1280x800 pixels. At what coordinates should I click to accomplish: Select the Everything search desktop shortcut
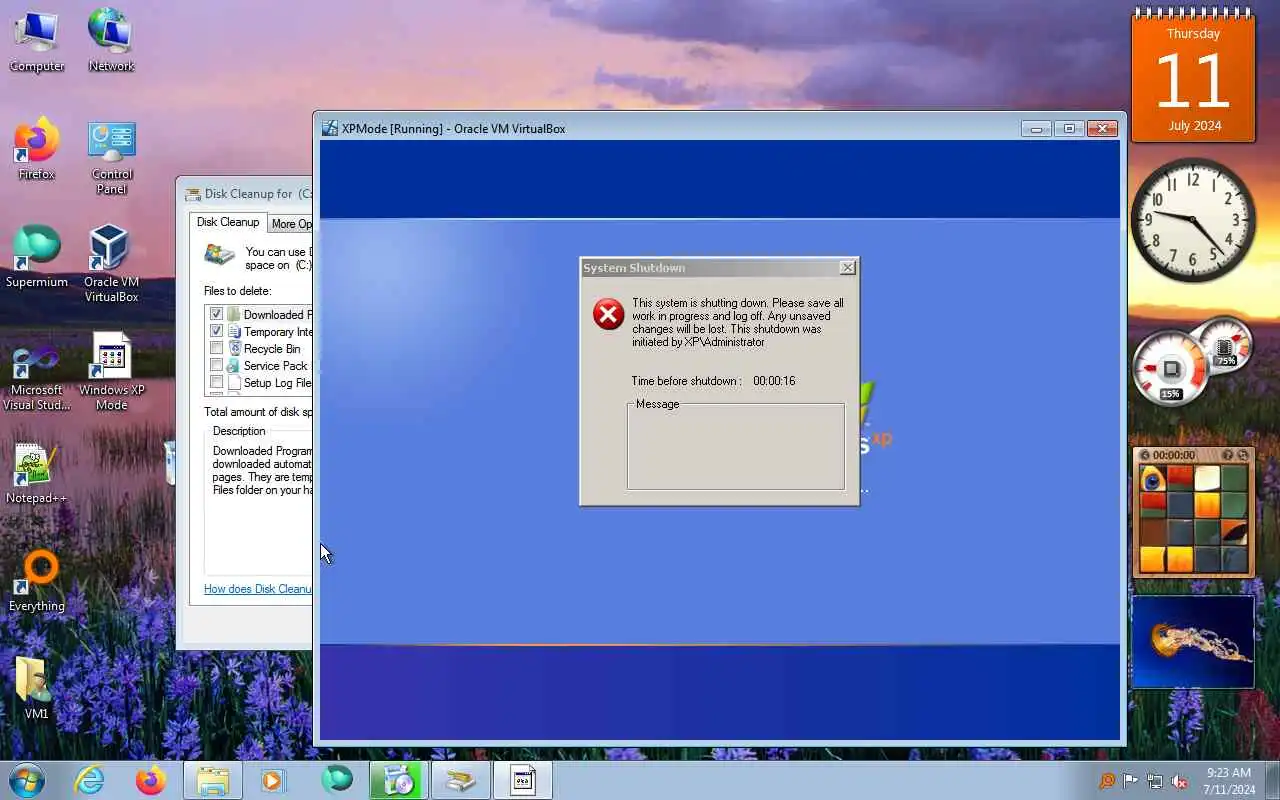pyautogui.click(x=37, y=580)
